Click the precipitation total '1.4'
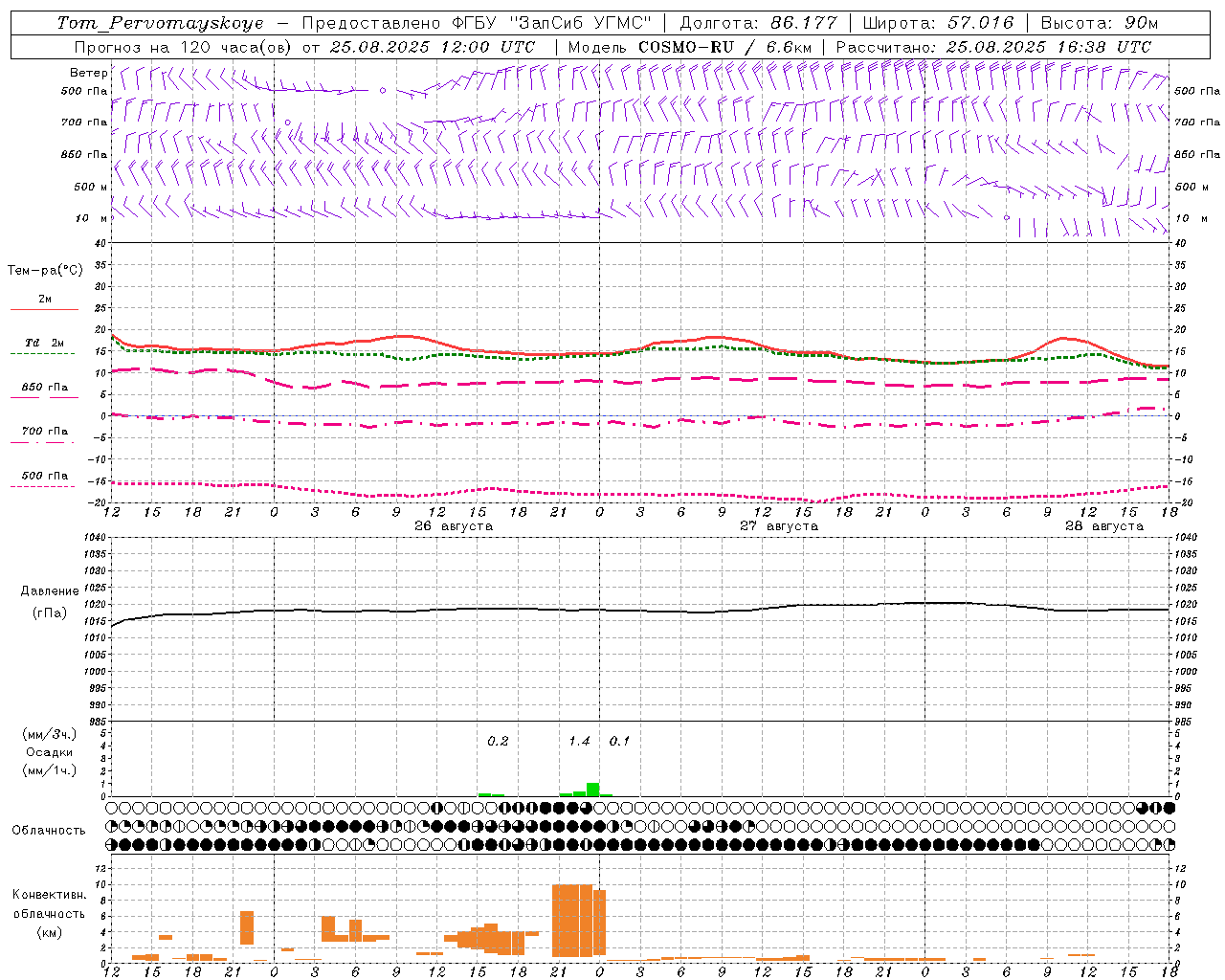Image resolution: width=1225 pixels, height=980 pixels. pyautogui.click(x=579, y=742)
